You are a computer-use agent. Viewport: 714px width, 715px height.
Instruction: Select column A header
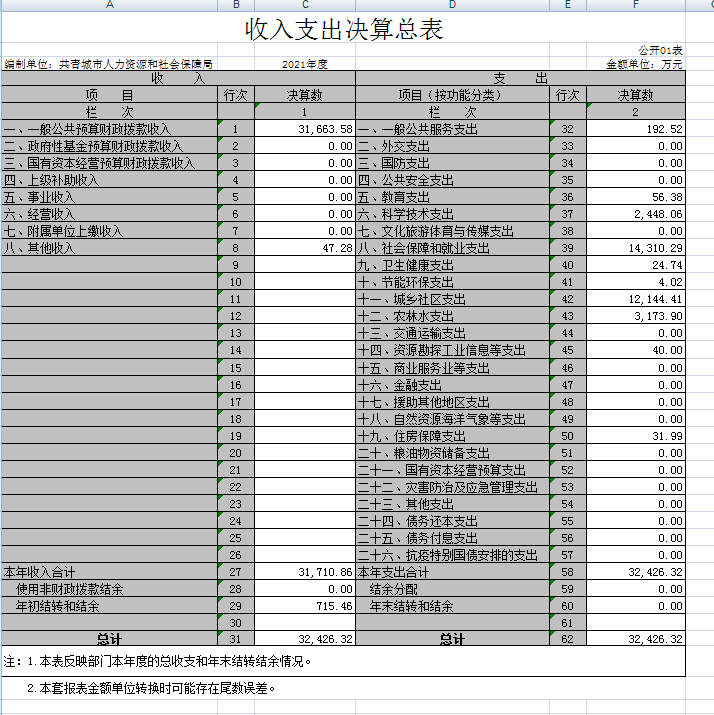point(109,5)
